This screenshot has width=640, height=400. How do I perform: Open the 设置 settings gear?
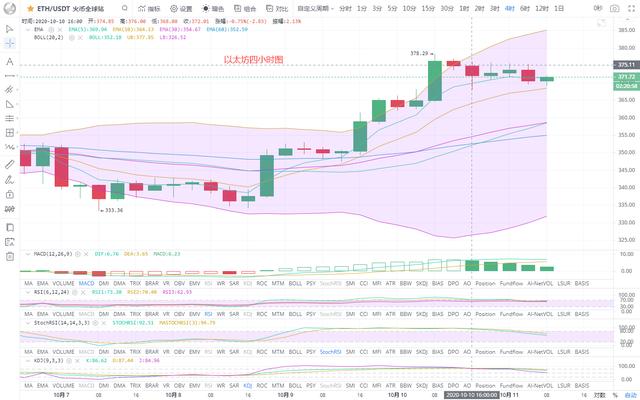[182, 7]
